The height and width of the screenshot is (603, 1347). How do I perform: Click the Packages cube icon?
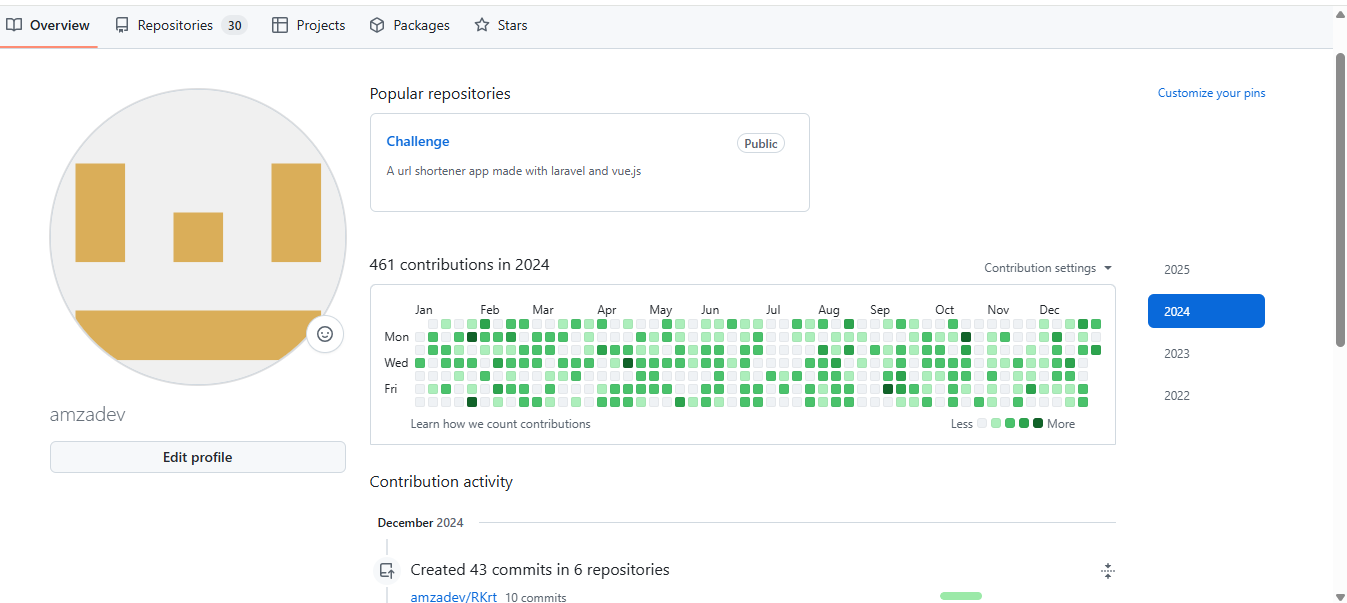[377, 25]
